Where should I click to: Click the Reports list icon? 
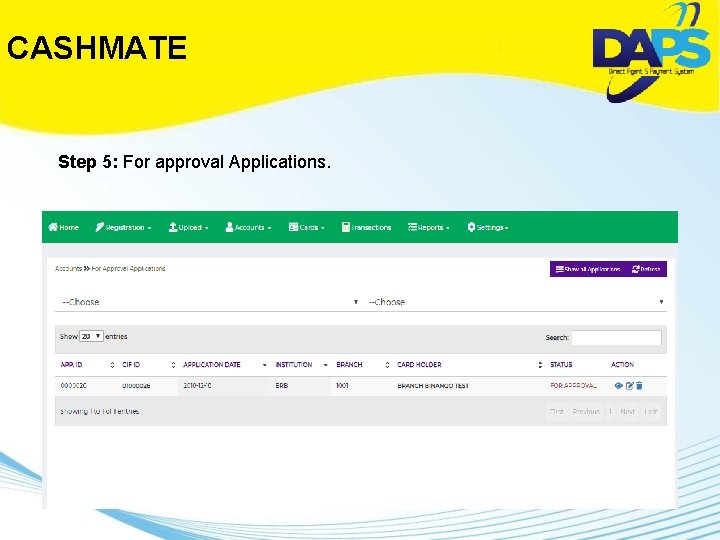412,227
